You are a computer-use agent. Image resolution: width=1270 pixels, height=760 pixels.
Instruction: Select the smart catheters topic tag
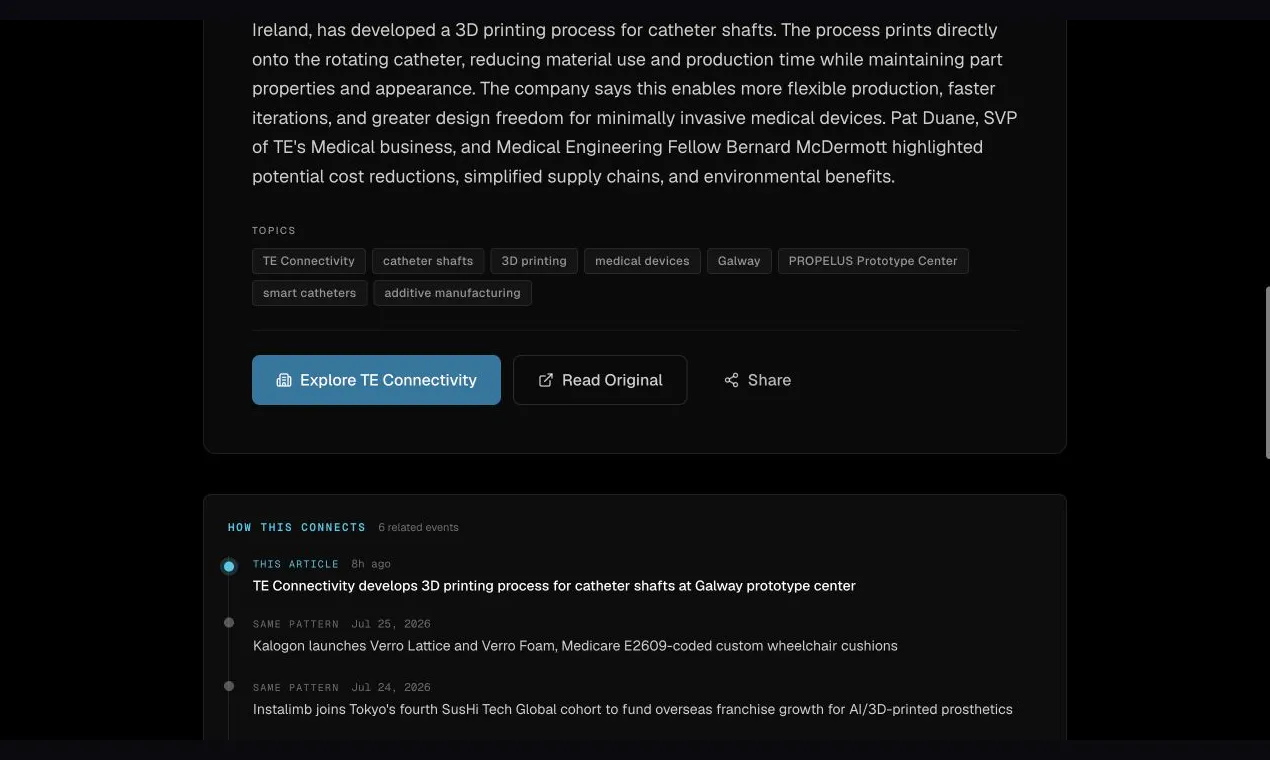coord(309,293)
